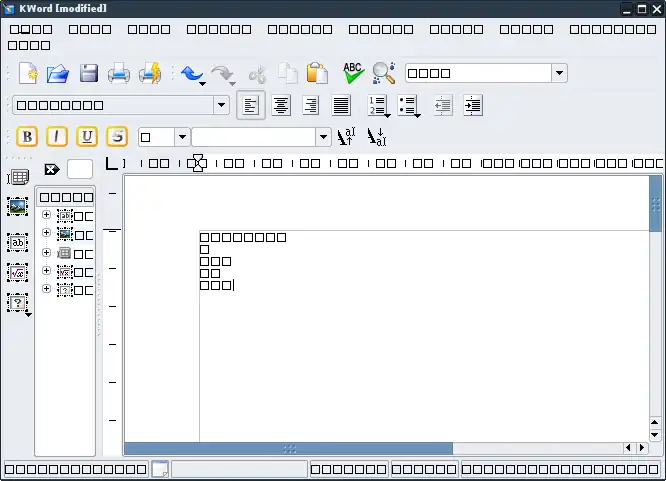Run the ABC spellcheck tool
666x481 pixels.
(353, 73)
